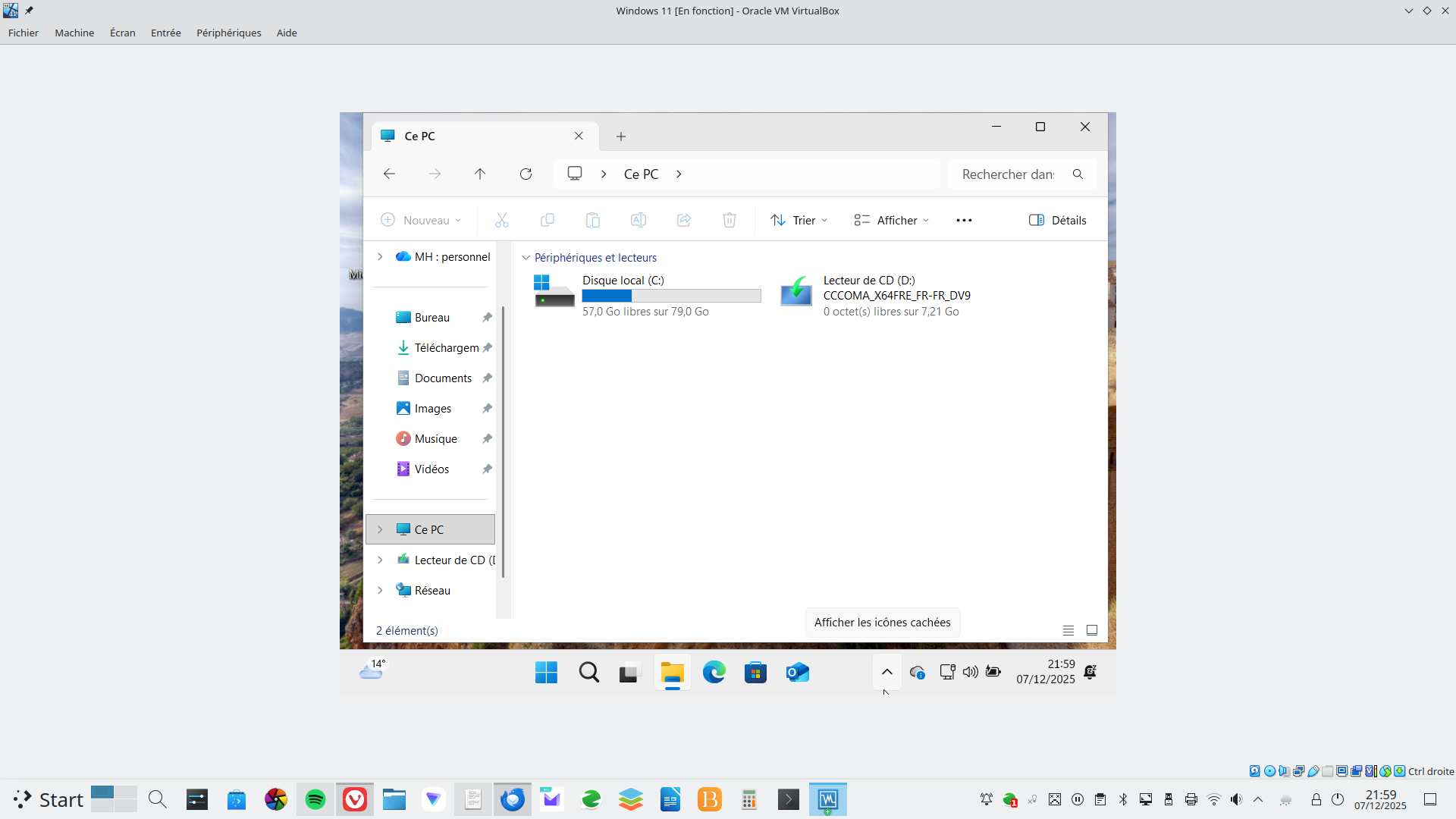The image size is (1456, 819).
Task: Open Spotify from the host taskbar
Action: pyautogui.click(x=315, y=799)
